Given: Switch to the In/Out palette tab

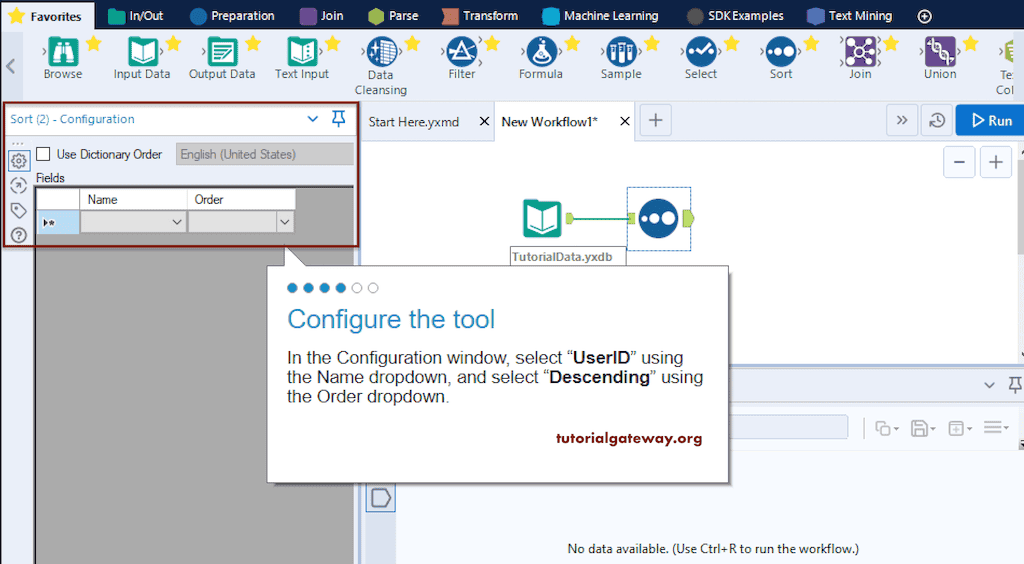Looking at the screenshot, I should (135, 16).
